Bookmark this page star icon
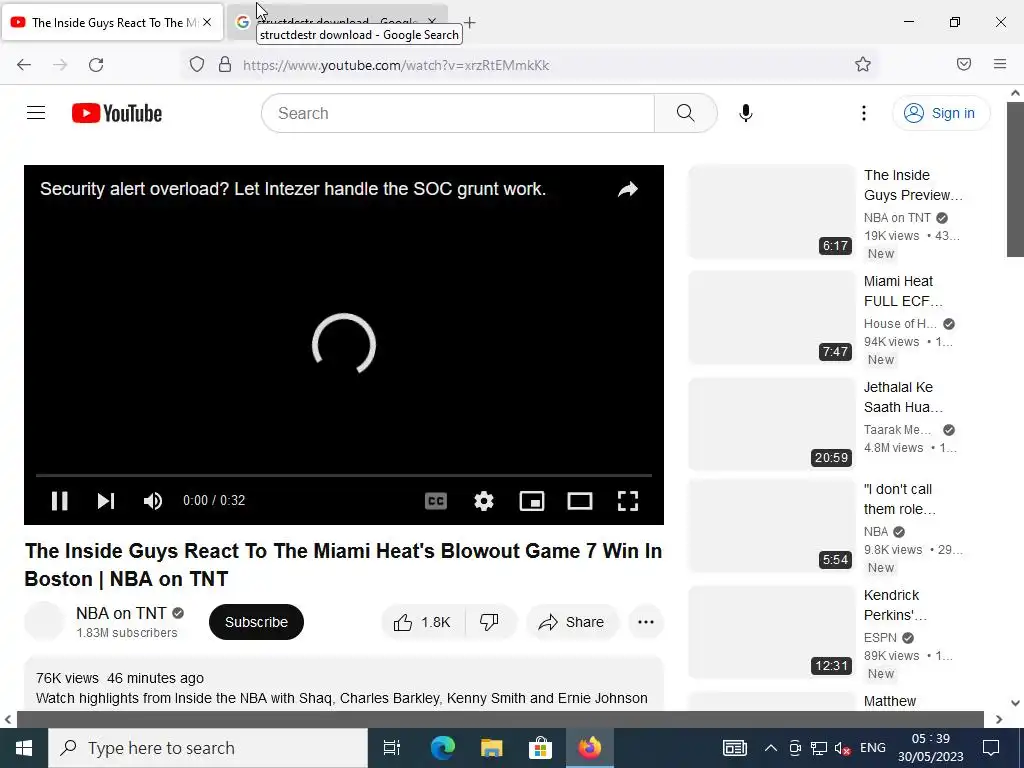 863,64
